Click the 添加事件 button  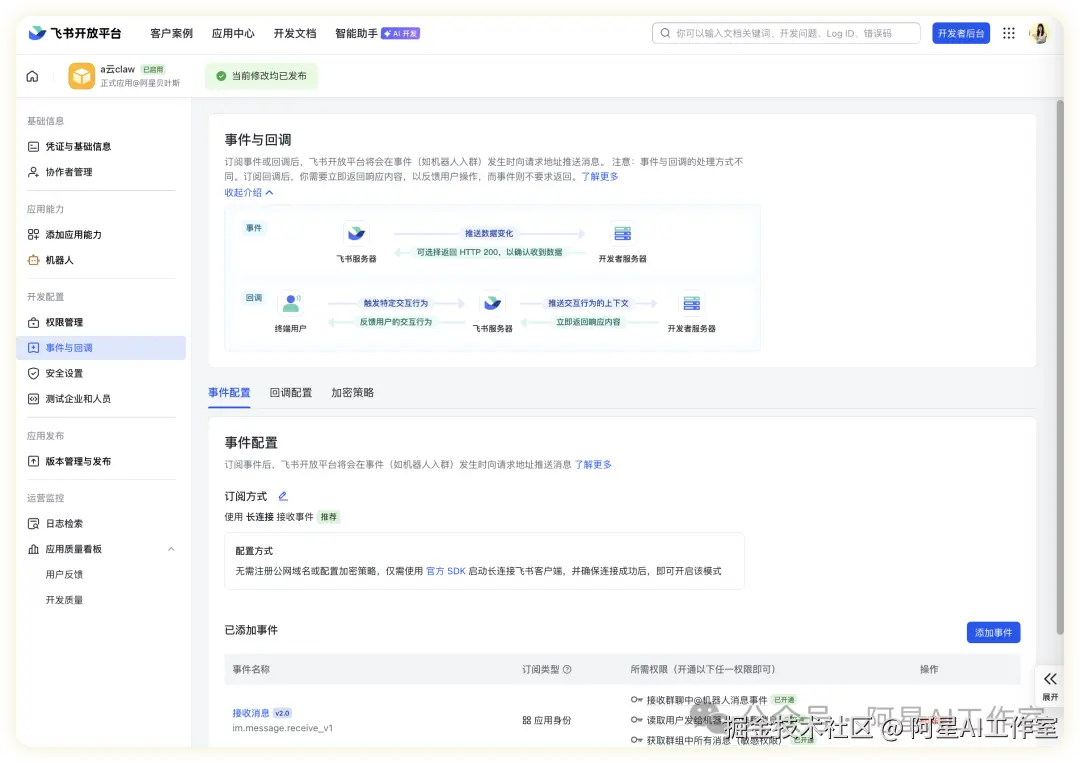point(993,632)
